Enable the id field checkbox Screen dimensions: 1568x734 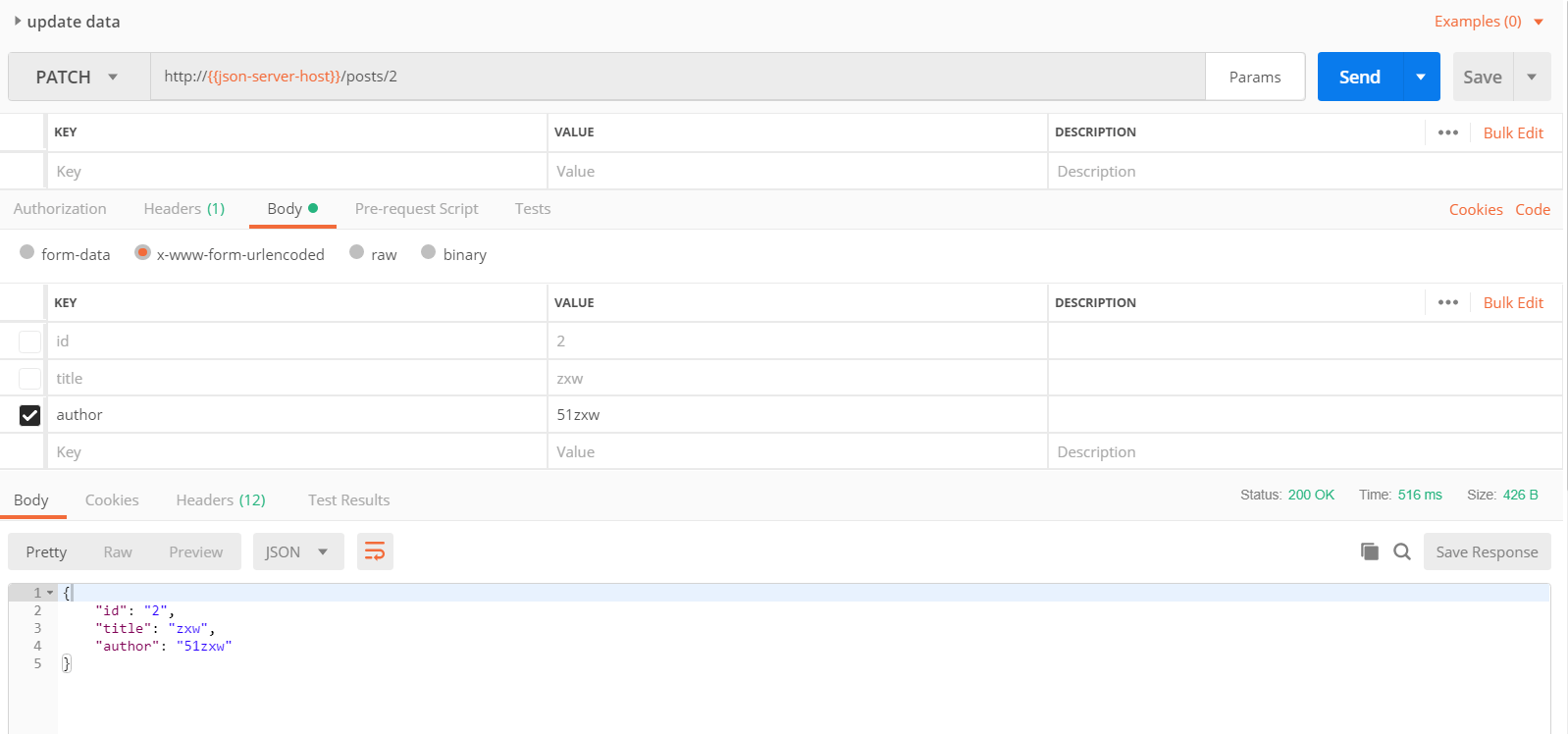[30, 341]
